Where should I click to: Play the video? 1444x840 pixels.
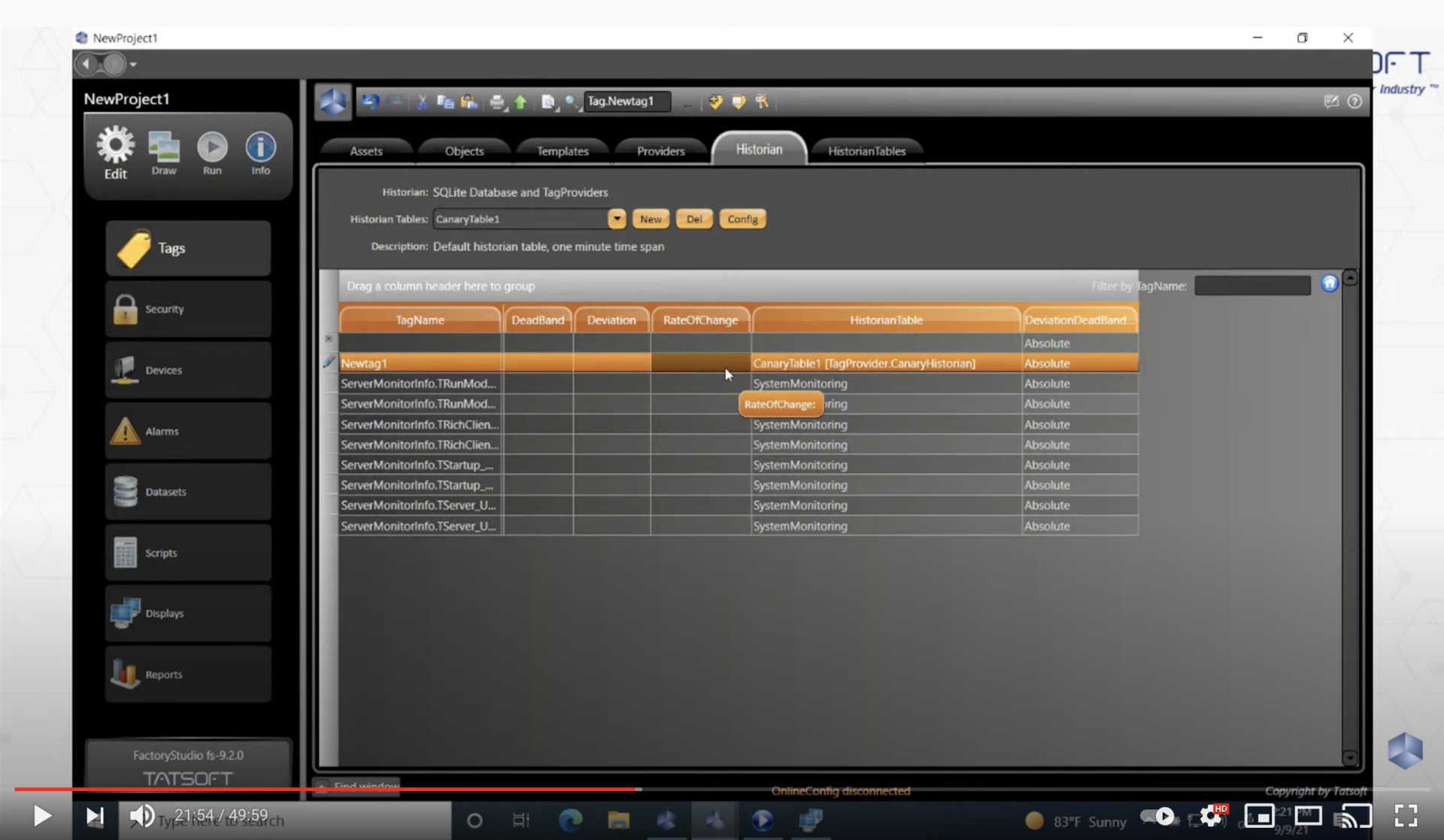(42, 816)
